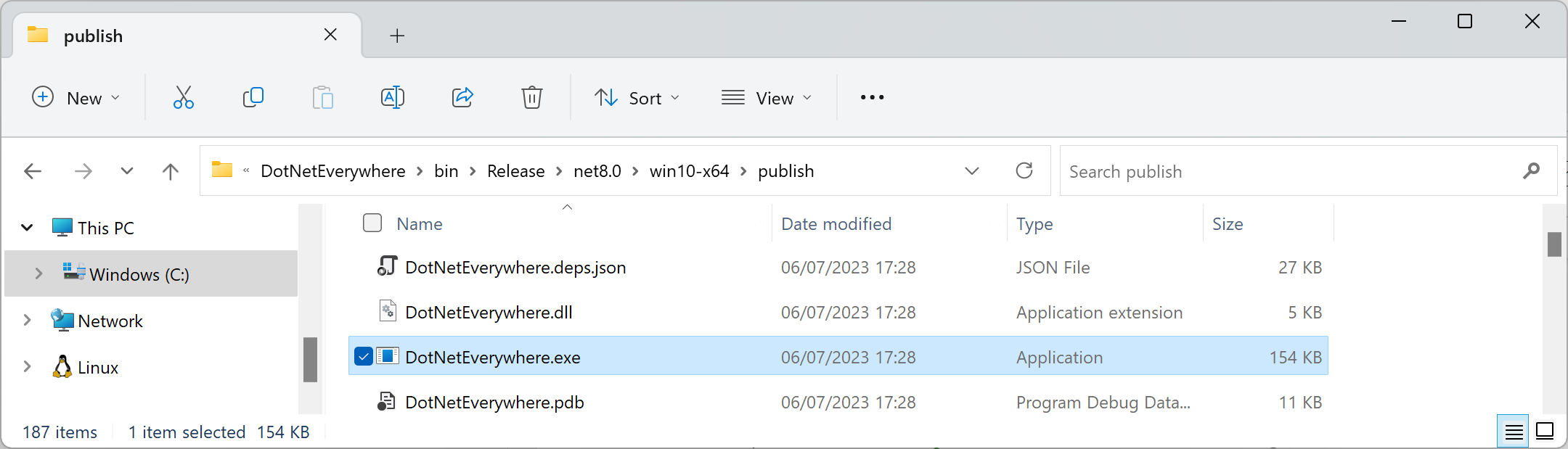Select the DotNetEverywhere.pdb file name
The height and width of the screenshot is (449, 1568).
[494, 403]
